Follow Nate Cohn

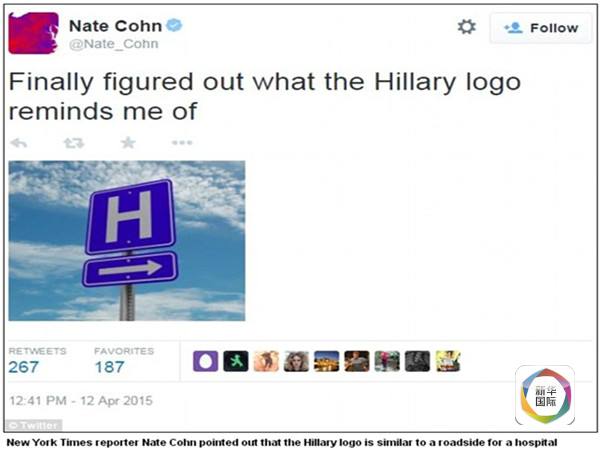click(x=541, y=28)
